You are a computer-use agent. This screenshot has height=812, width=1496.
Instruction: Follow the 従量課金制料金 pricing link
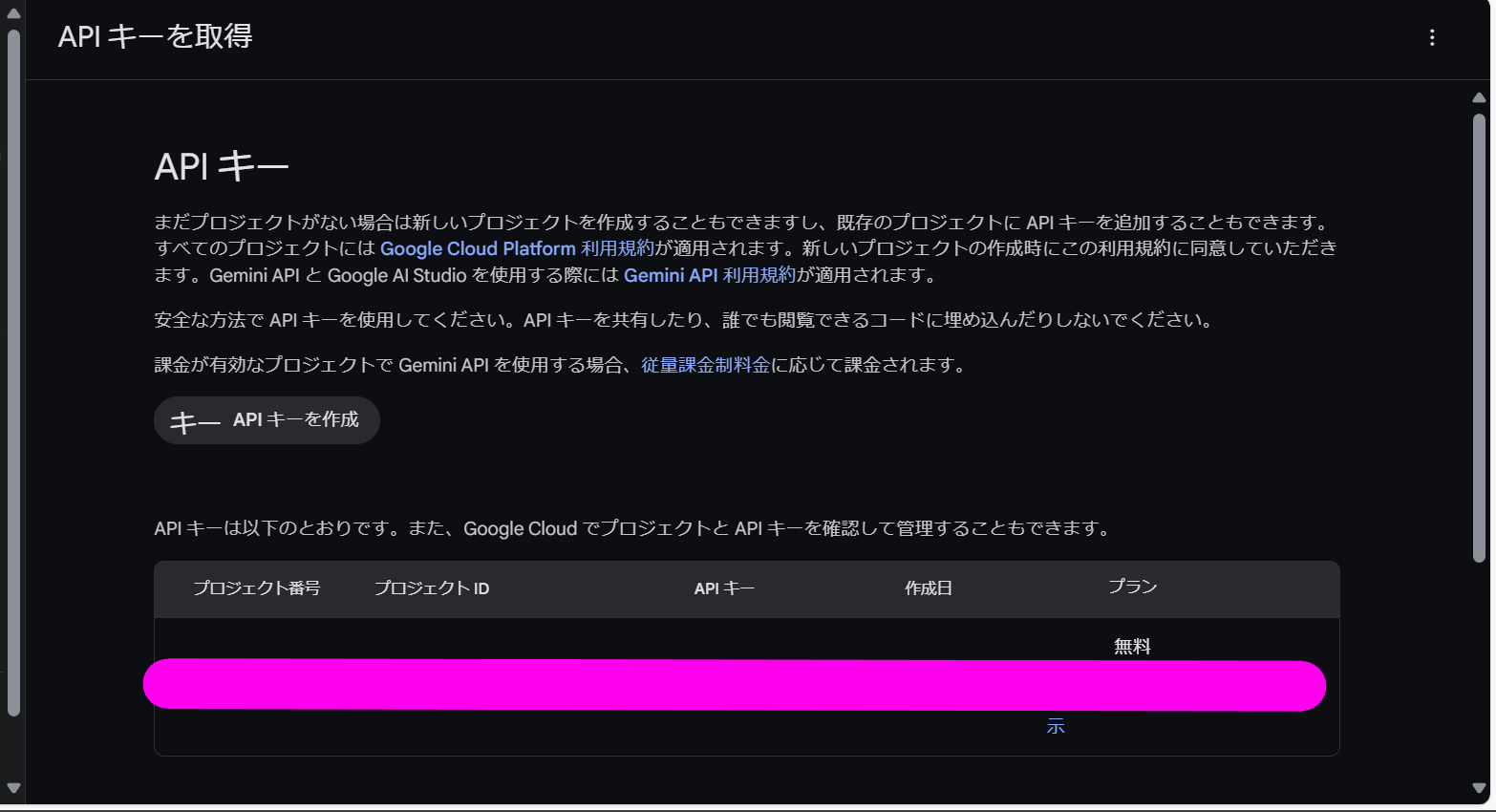click(705, 365)
